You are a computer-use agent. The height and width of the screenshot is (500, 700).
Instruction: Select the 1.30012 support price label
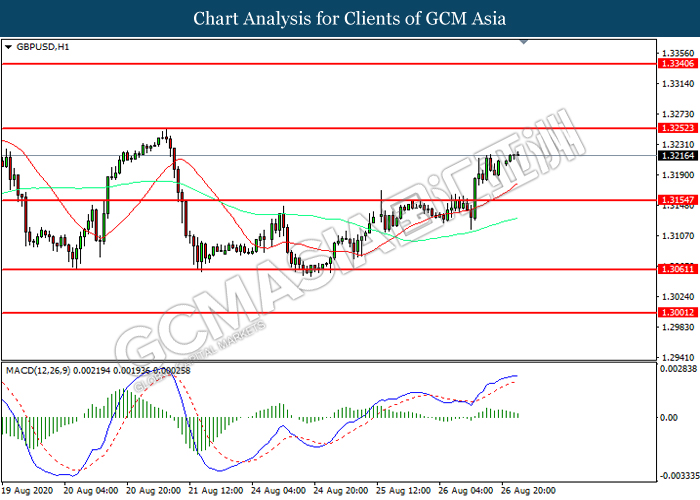tap(677, 312)
